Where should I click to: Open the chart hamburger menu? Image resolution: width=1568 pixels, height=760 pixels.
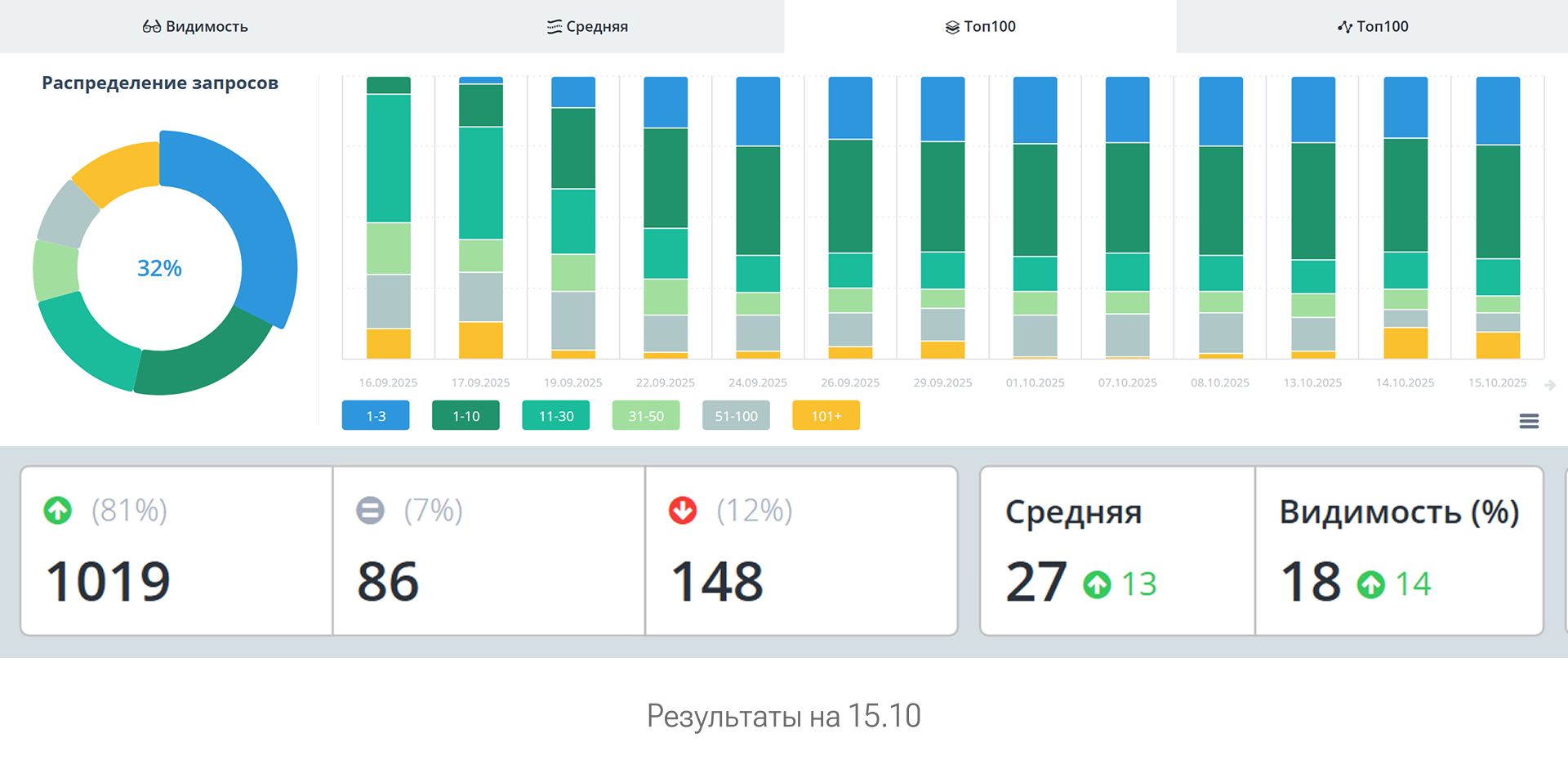[1529, 421]
